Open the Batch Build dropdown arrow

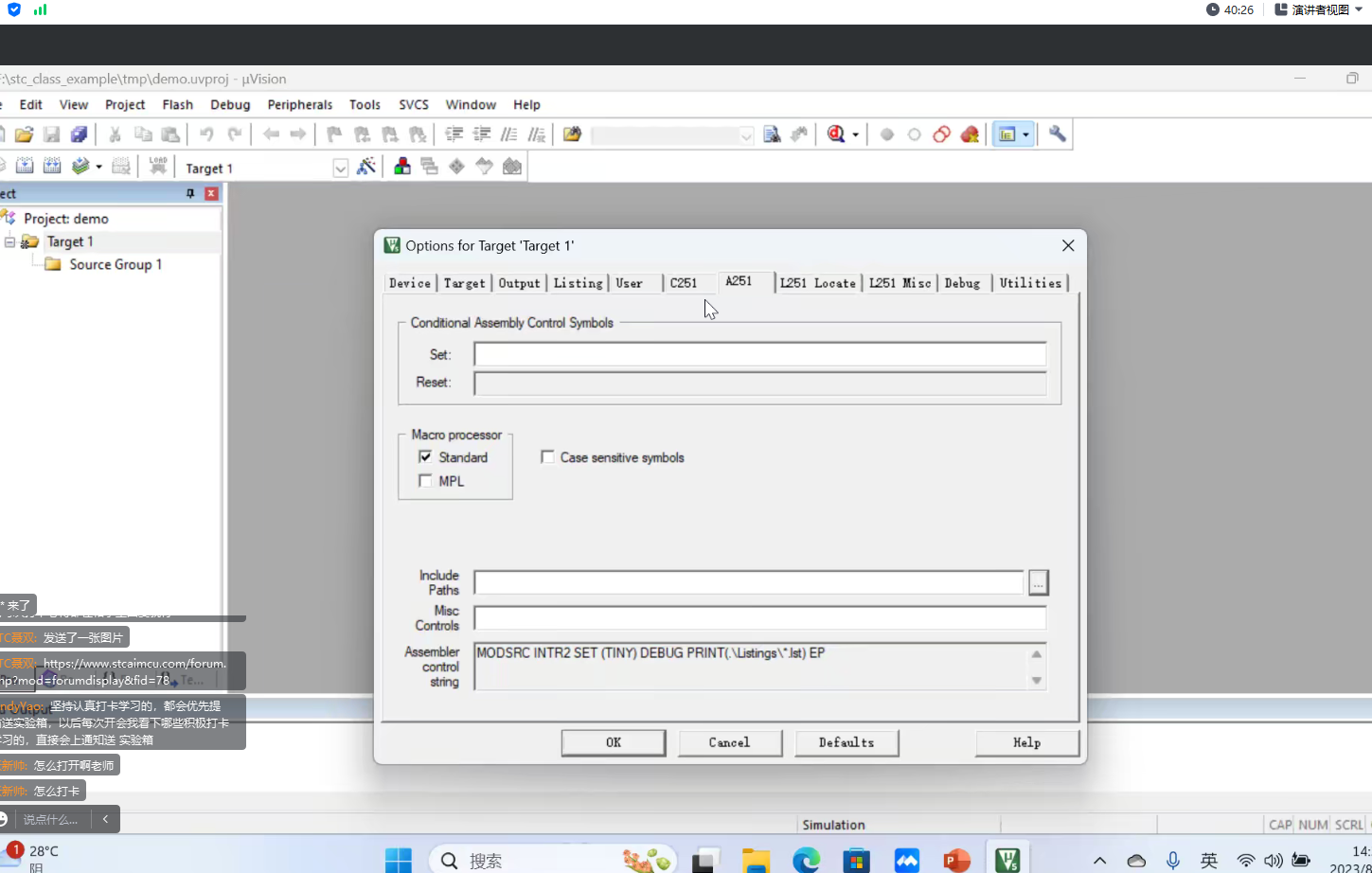tap(98, 167)
